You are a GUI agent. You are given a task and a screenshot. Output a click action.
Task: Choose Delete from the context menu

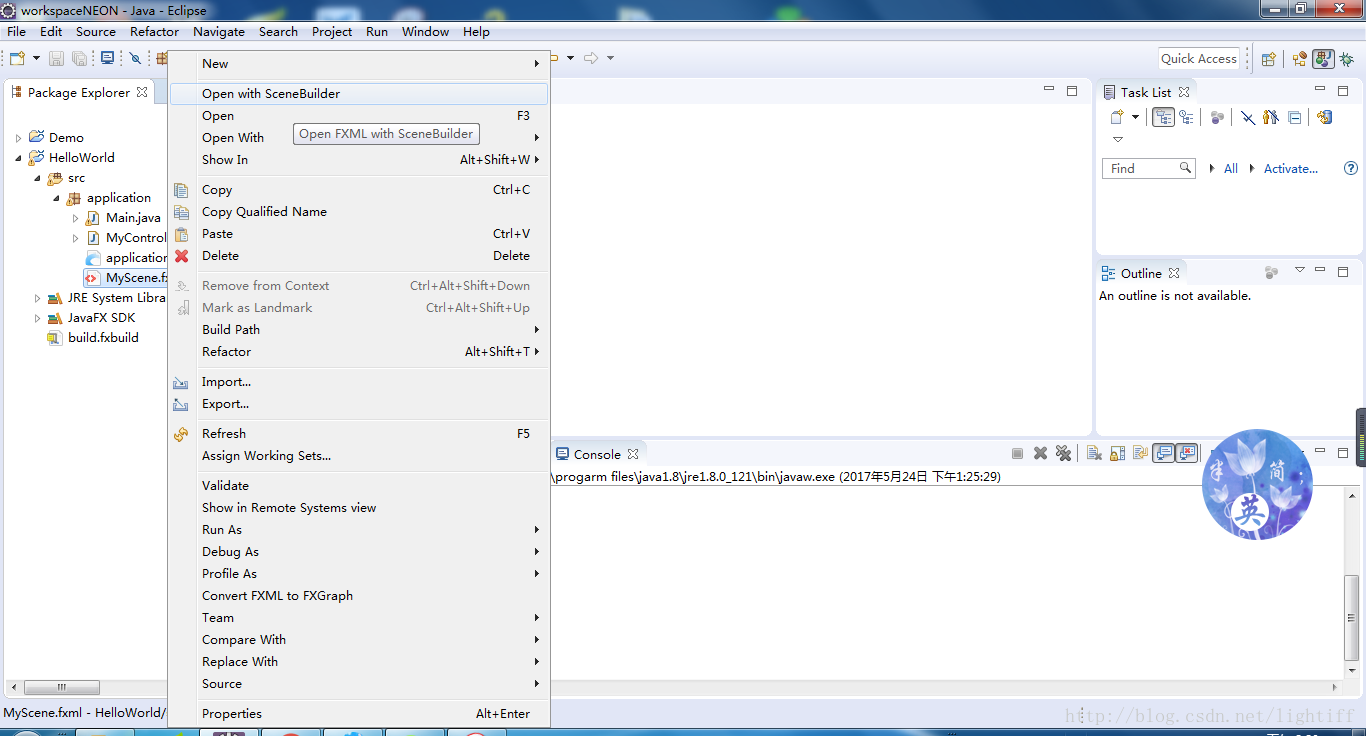click(359, 256)
